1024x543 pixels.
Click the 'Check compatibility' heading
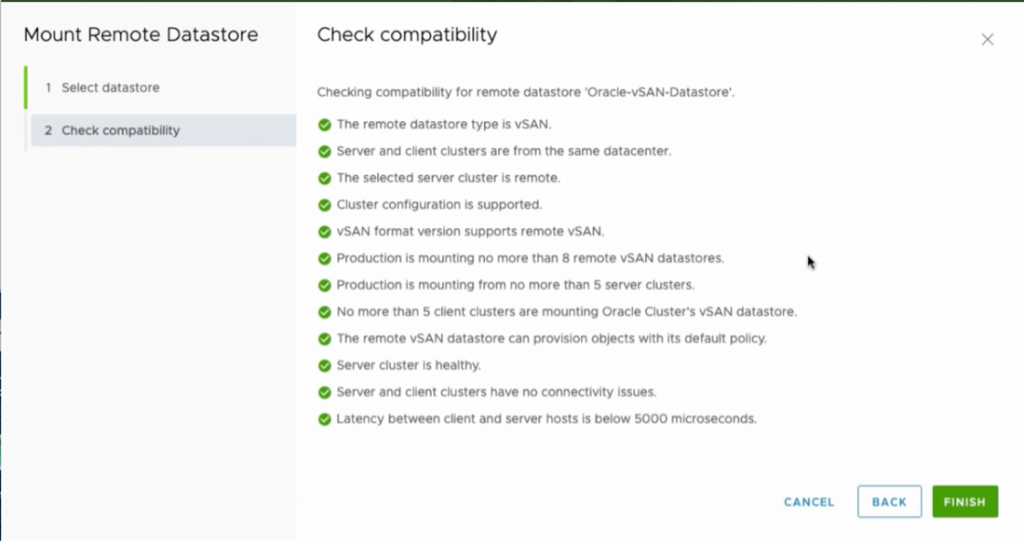[407, 36]
